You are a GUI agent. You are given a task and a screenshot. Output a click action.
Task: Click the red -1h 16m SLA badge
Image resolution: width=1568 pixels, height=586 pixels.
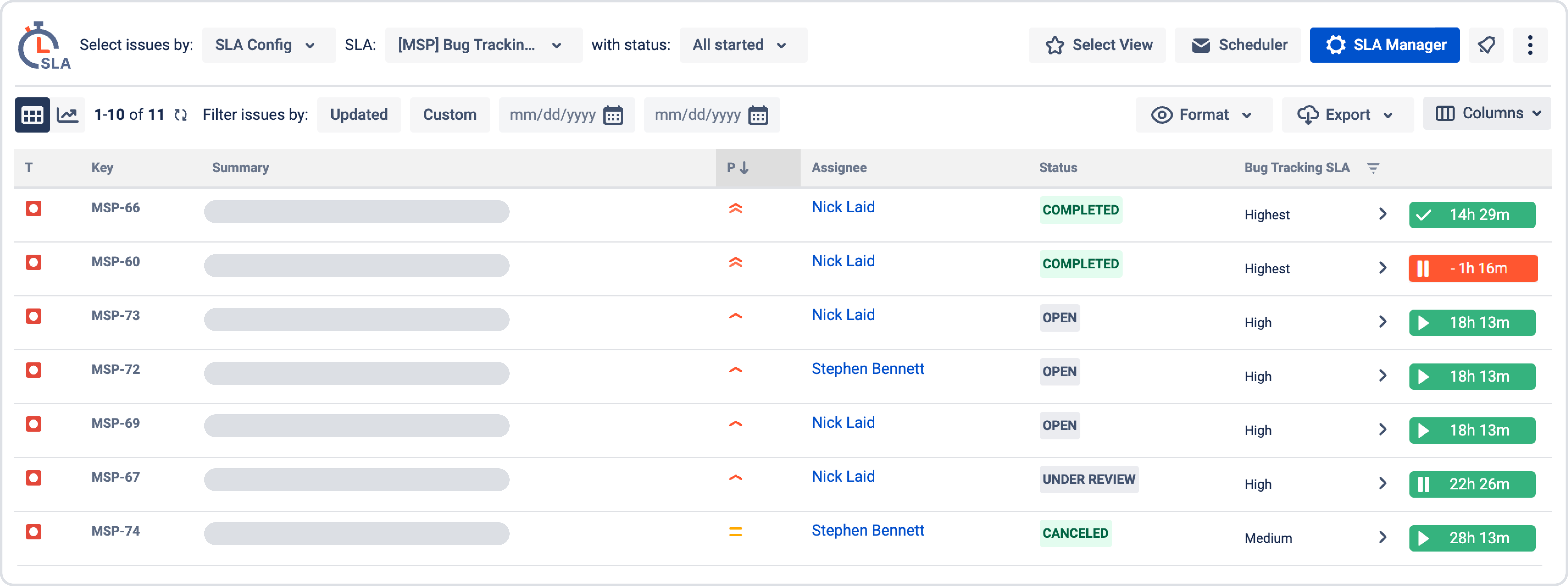point(1473,269)
